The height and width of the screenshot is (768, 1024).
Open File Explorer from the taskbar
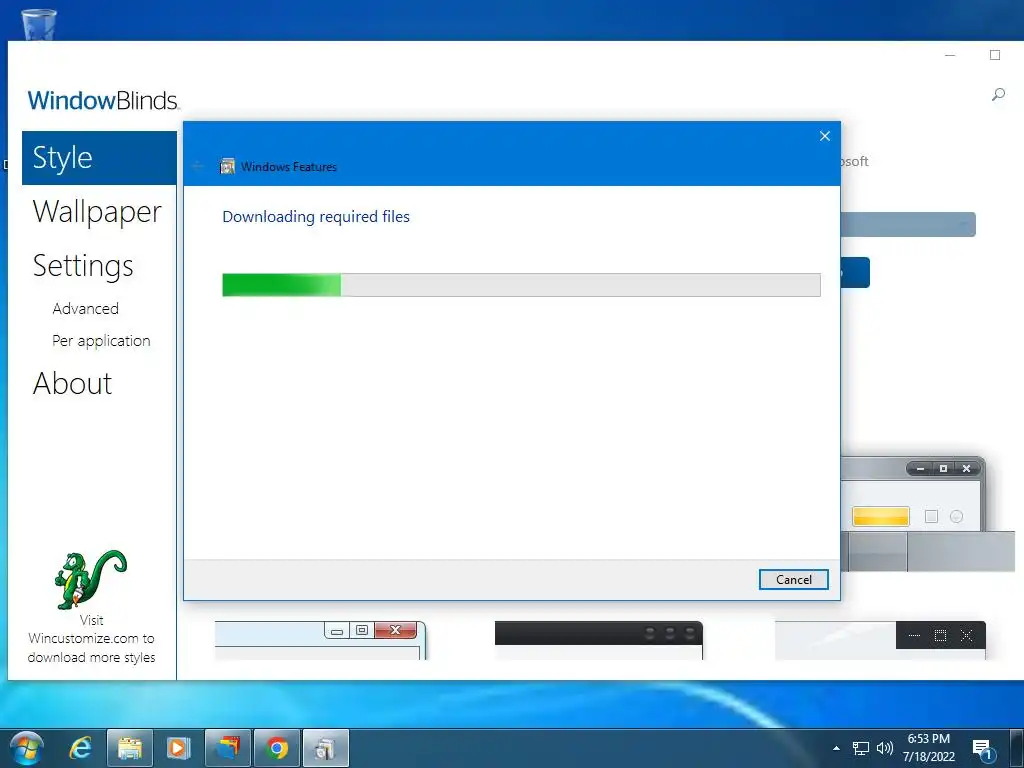pyautogui.click(x=130, y=748)
